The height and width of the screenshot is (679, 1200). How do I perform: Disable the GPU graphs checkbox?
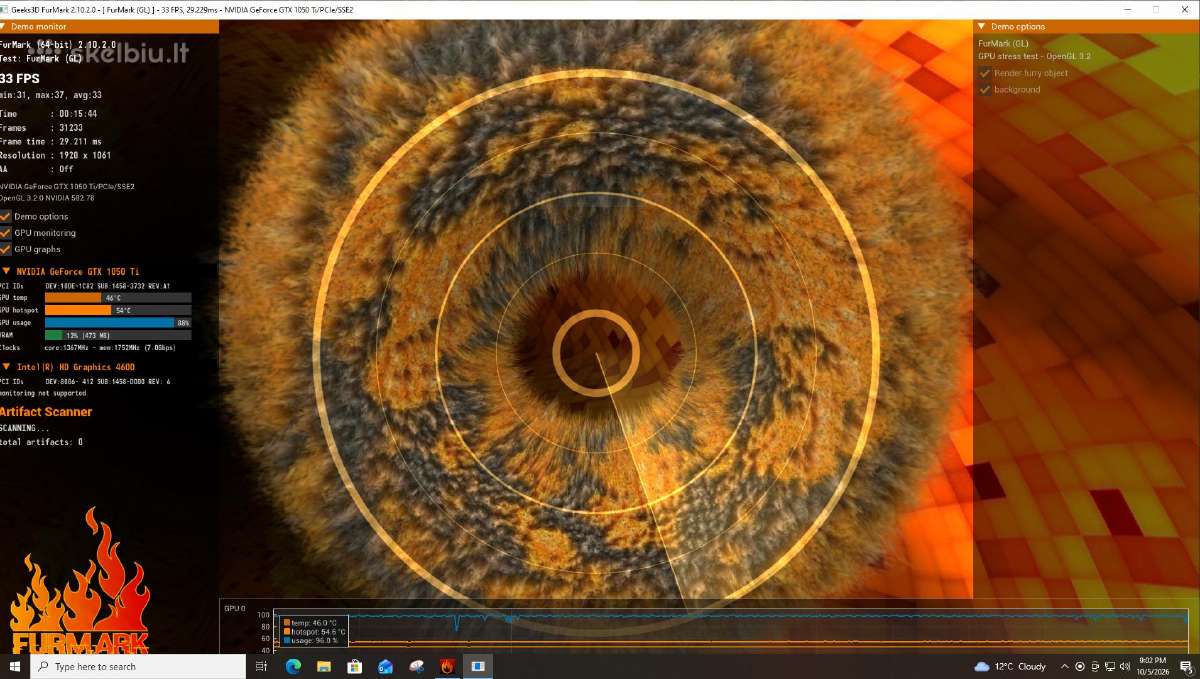tap(6, 249)
